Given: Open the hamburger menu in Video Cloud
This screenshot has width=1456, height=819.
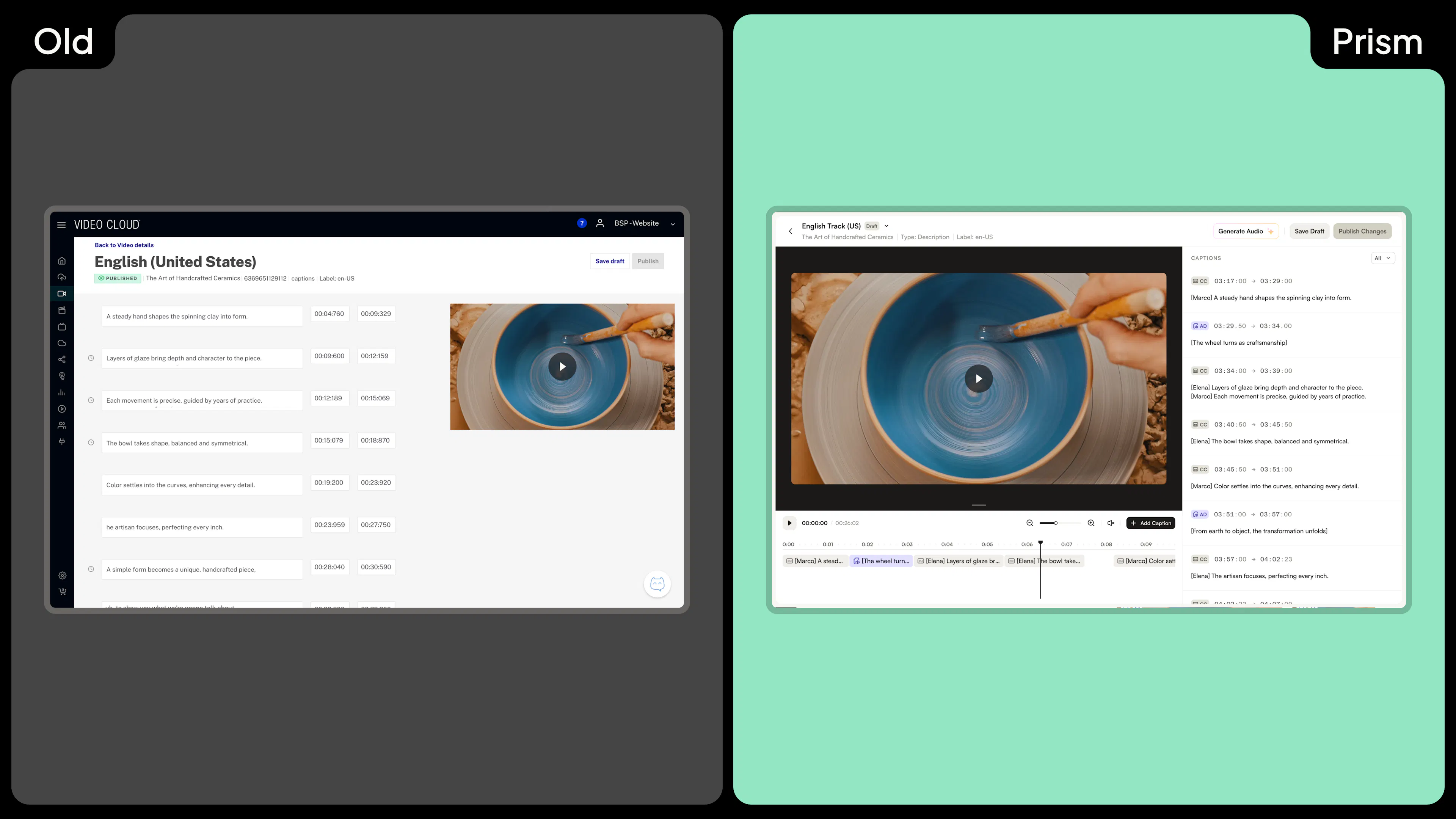Looking at the screenshot, I should point(61,224).
